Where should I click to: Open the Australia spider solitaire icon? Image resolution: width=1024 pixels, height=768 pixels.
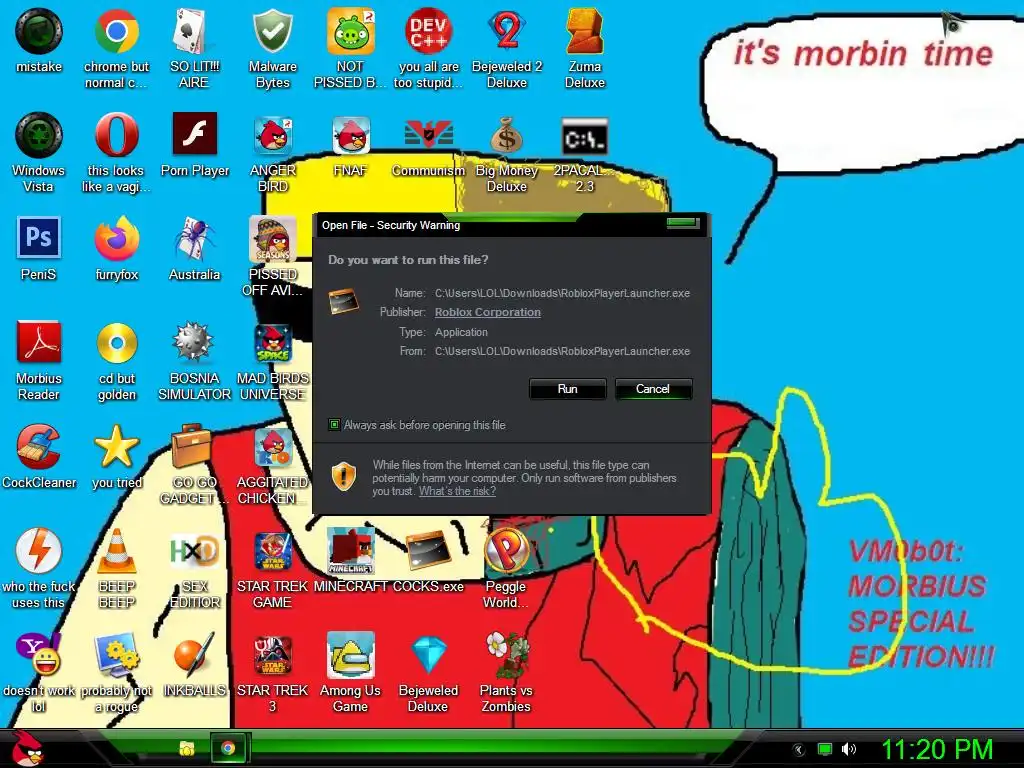pyautogui.click(x=195, y=239)
